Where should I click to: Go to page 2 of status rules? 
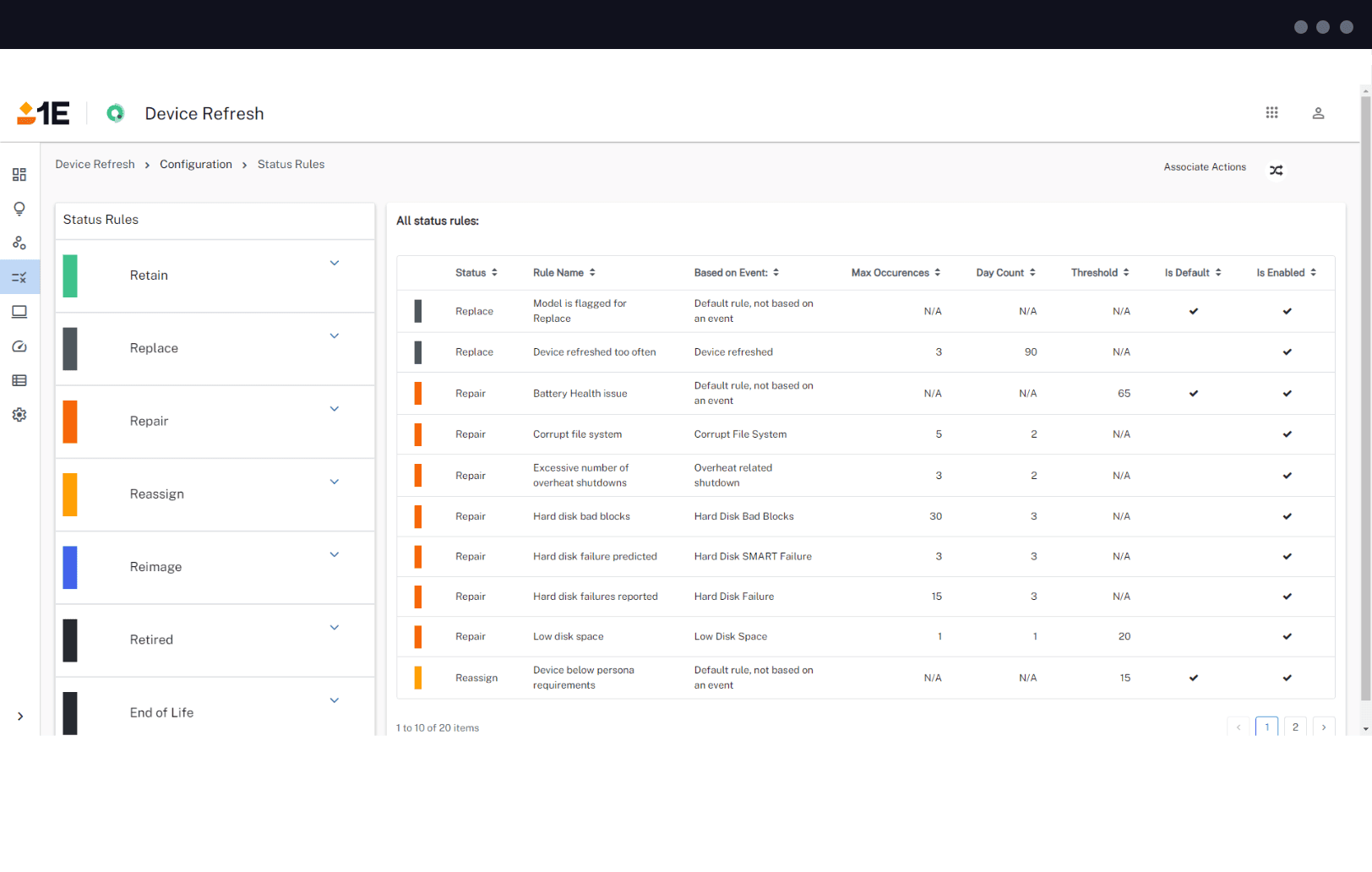pyautogui.click(x=1295, y=727)
